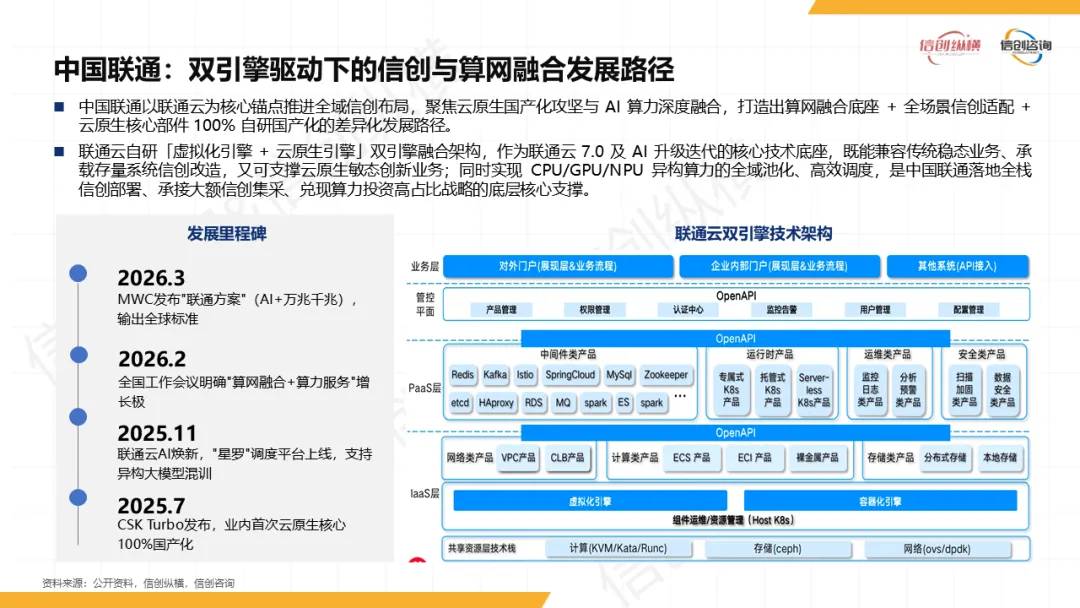1080x608 pixels.
Task: Select the 监控告警 box
Action: [x=782, y=310]
